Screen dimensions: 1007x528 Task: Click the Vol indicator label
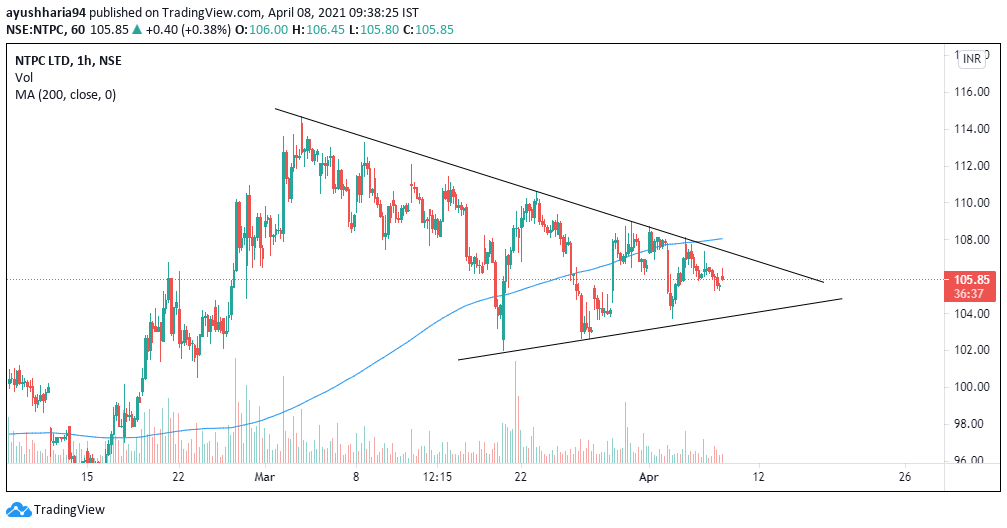pos(24,78)
